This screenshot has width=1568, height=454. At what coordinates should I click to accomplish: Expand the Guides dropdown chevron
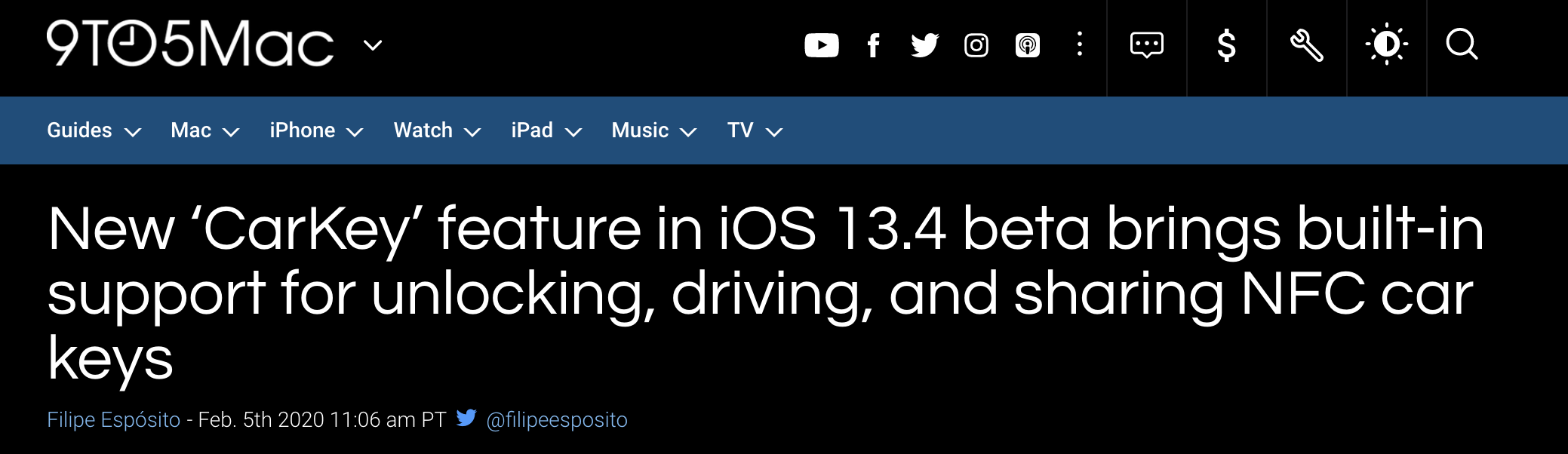coord(133,132)
